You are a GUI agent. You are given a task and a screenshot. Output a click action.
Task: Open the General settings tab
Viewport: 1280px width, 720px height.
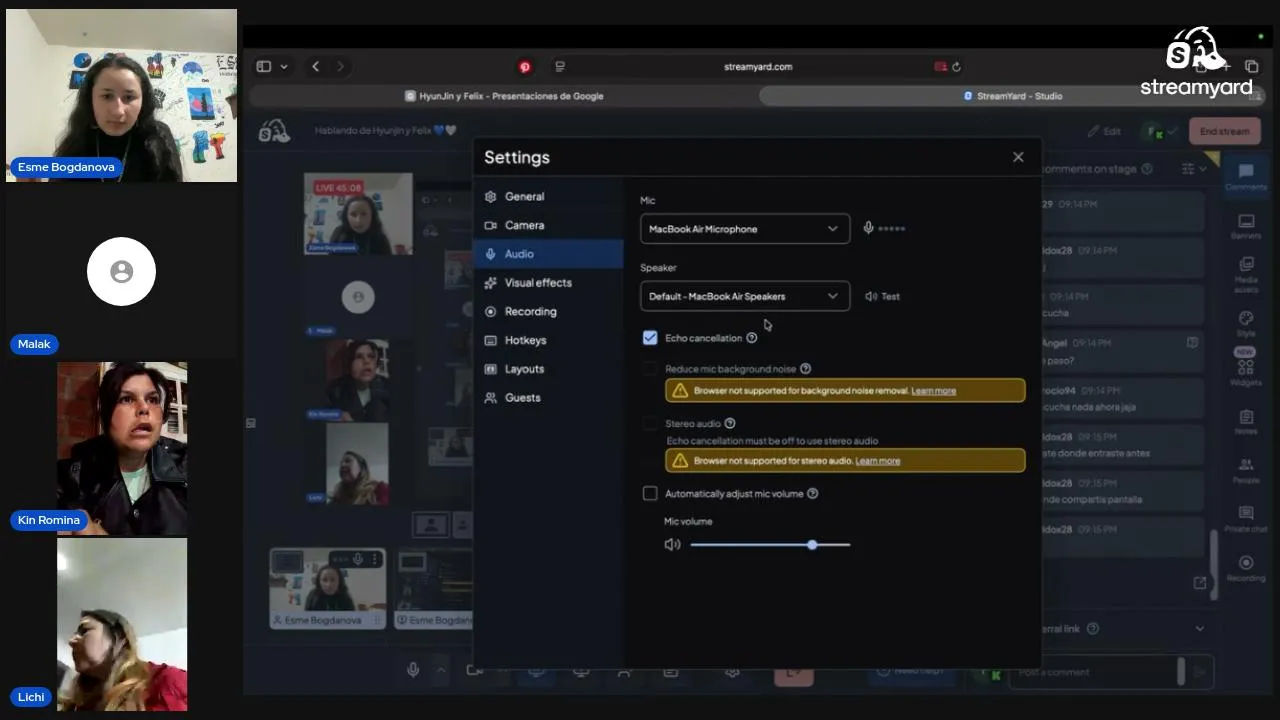point(549,197)
